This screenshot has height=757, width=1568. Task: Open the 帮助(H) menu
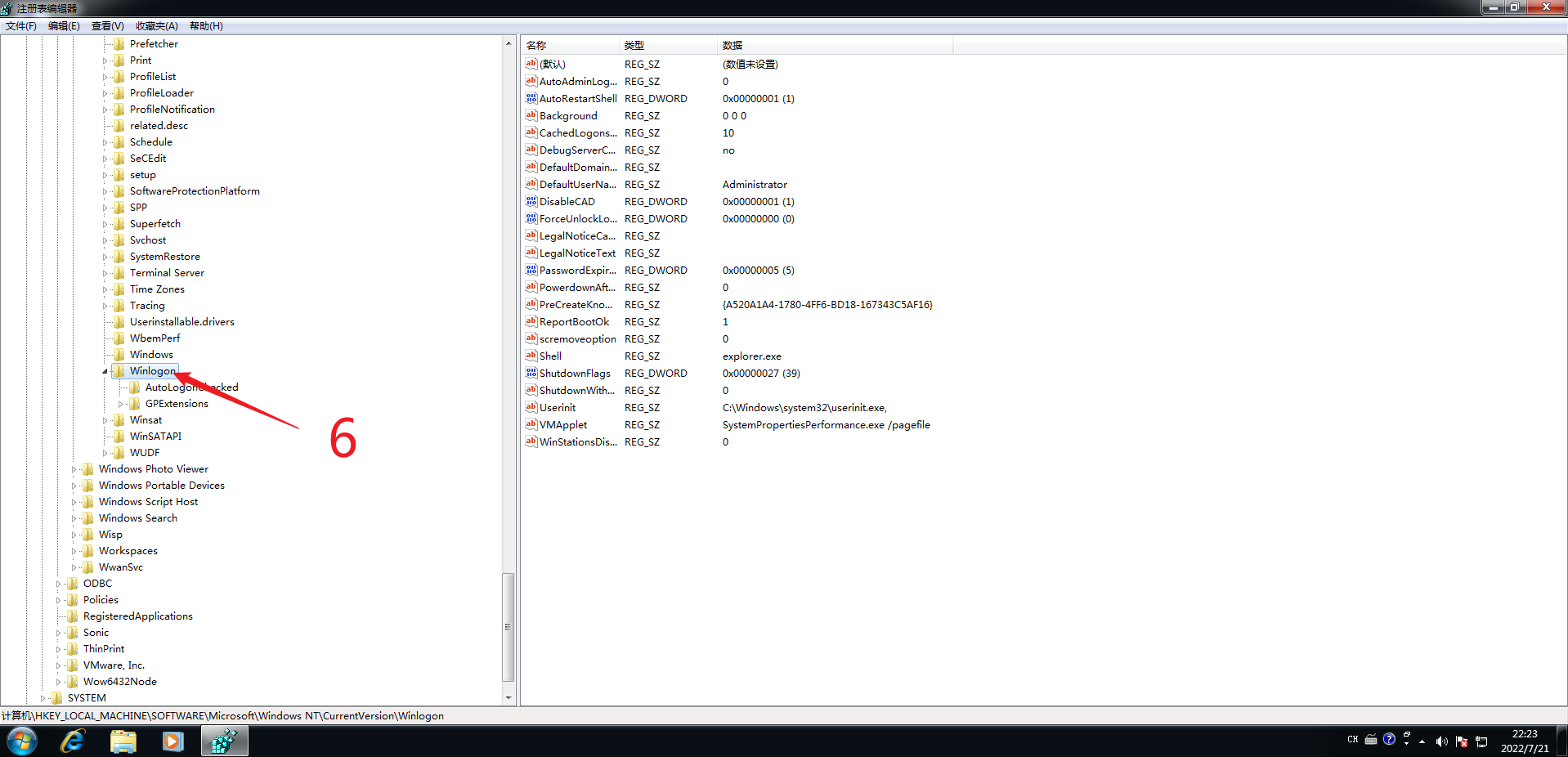click(x=206, y=26)
